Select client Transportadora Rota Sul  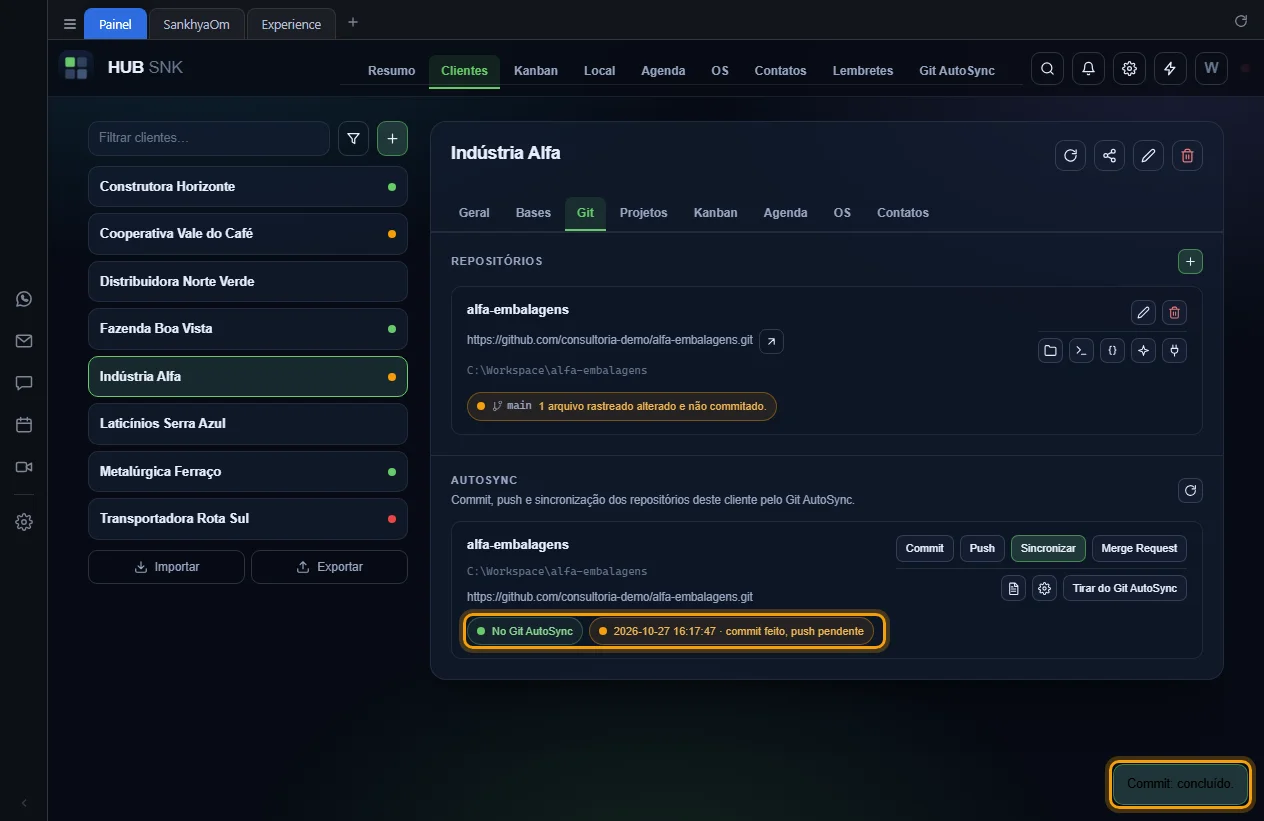(x=248, y=518)
